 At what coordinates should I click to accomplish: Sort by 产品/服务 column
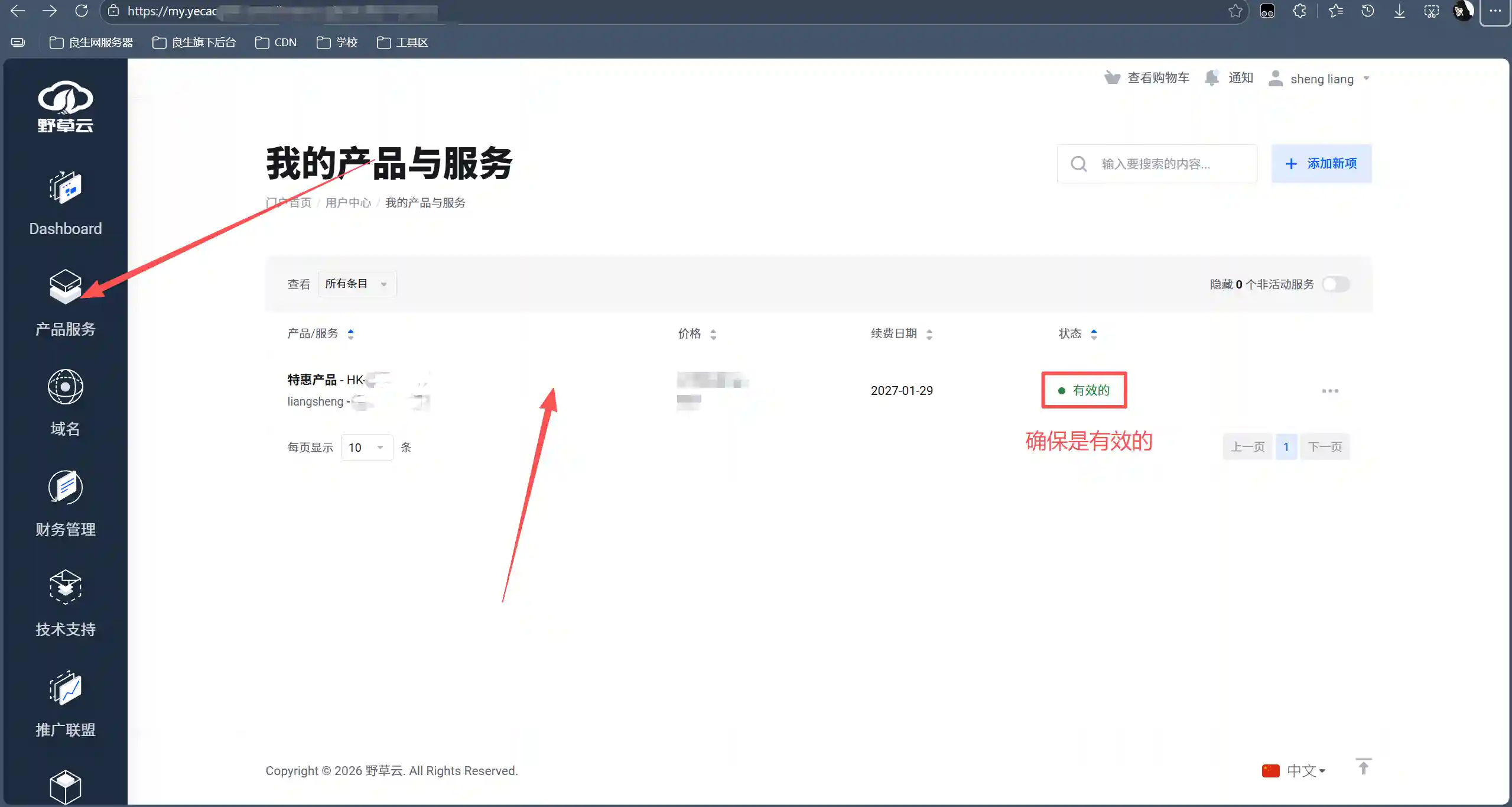coord(321,334)
